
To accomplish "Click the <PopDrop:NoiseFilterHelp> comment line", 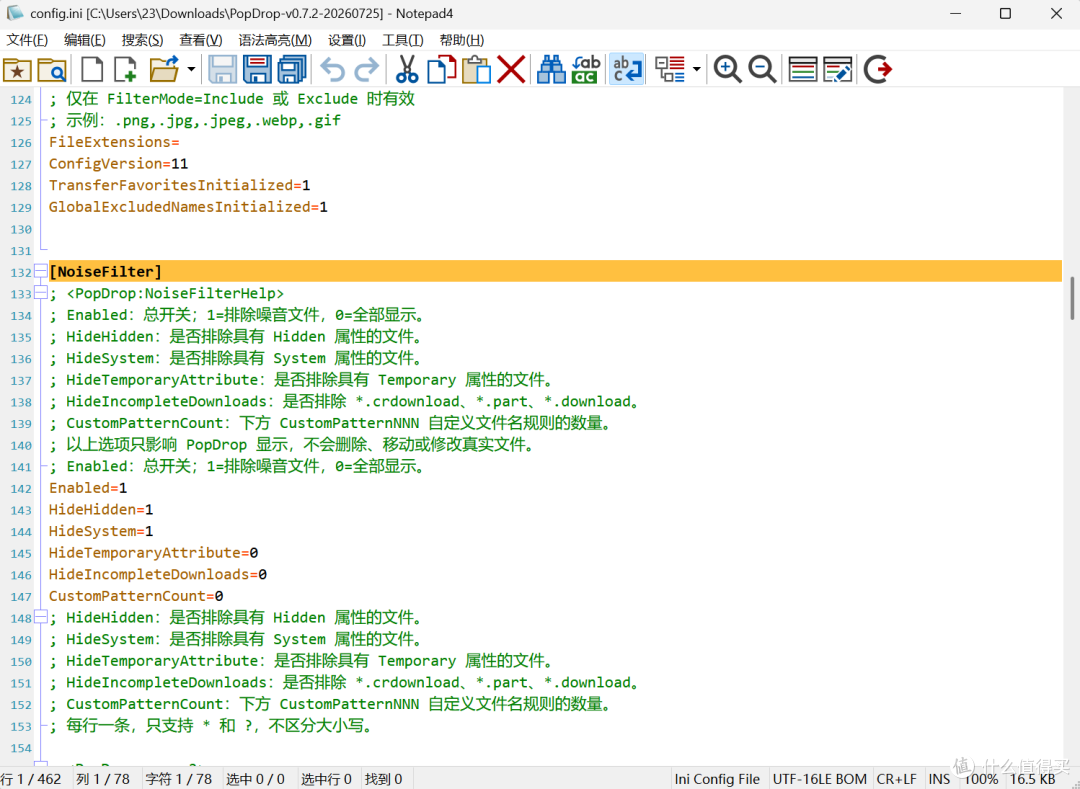I will pos(167,293).
